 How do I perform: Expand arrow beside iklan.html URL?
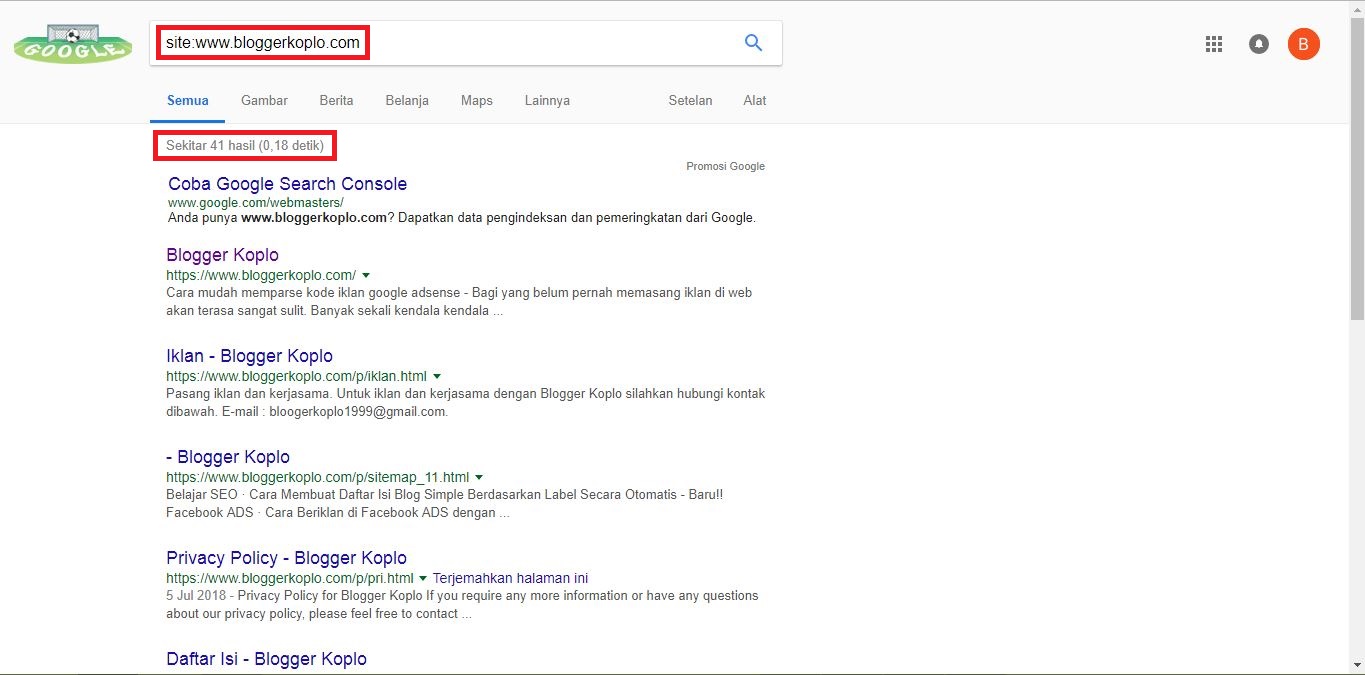click(437, 376)
